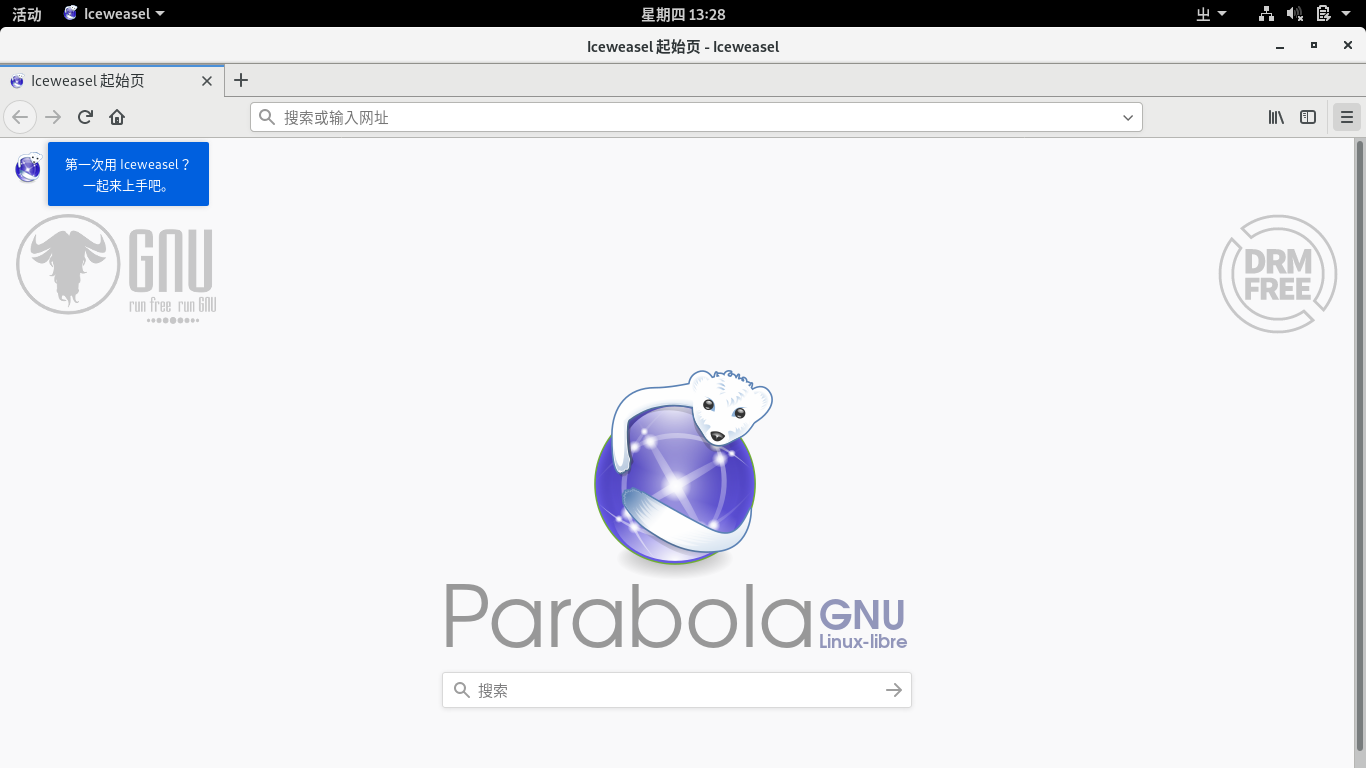Expand the address bar history dropdown
Screen dimensions: 1366x768
pos(1128,117)
